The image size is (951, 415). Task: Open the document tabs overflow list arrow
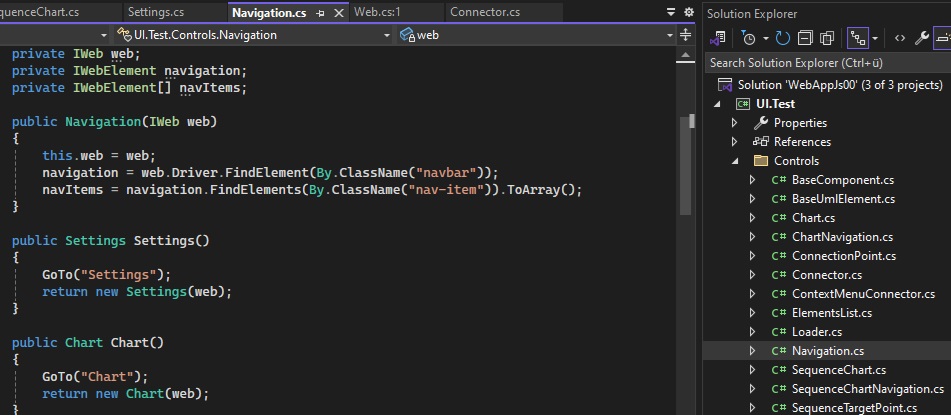coord(670,12)
